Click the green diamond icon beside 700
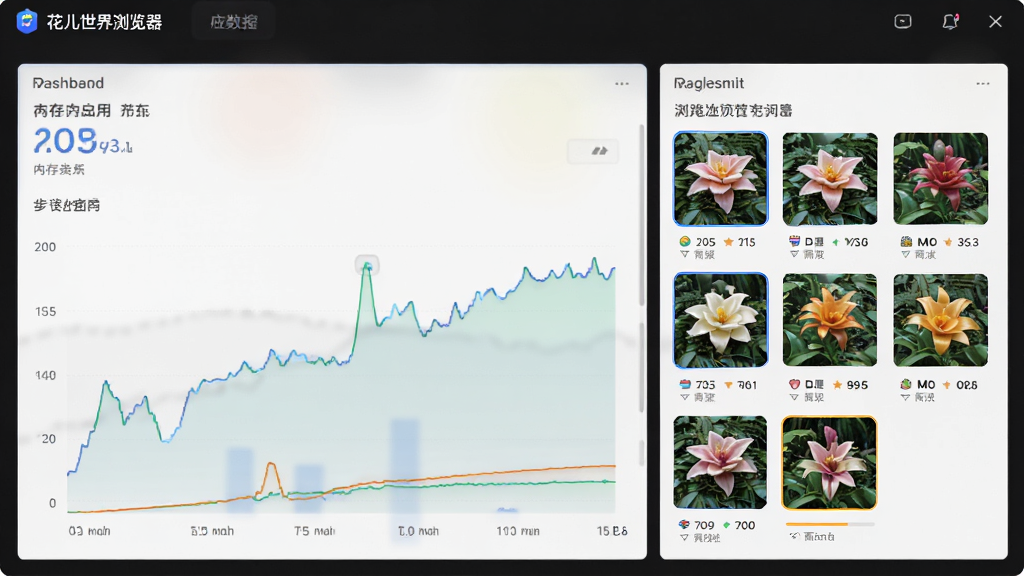Image resolution: width=1024 pixels, height=576 pixels. coord(726,525)
